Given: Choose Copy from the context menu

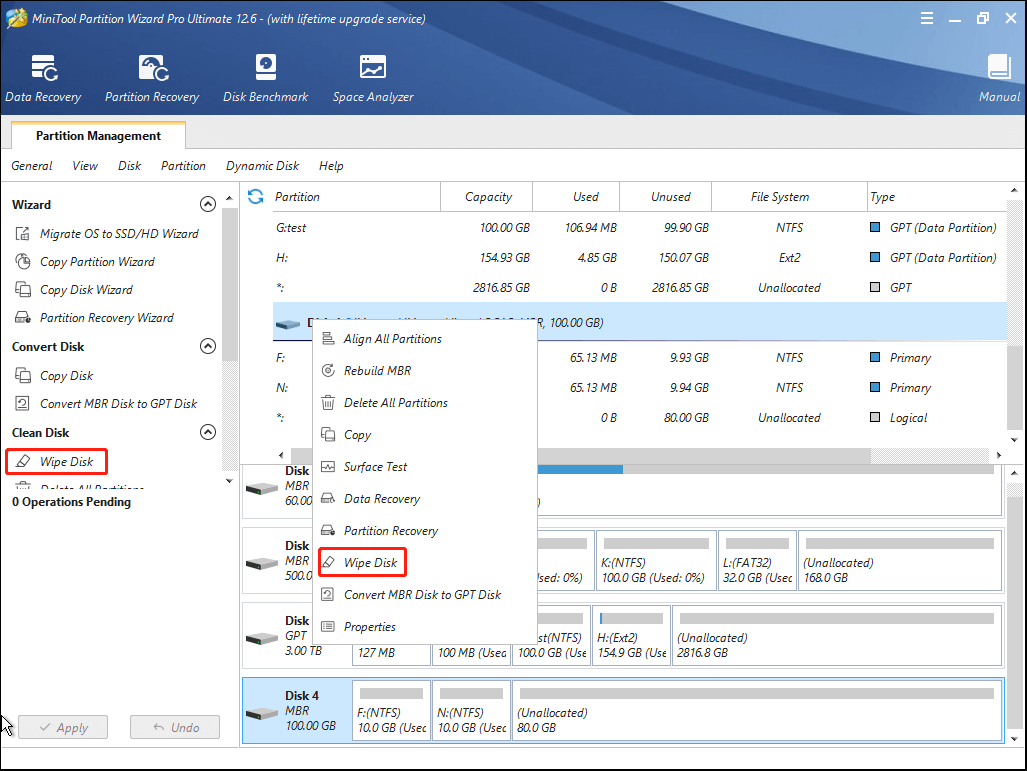Looking at the screenshot, I should [424, 435].
